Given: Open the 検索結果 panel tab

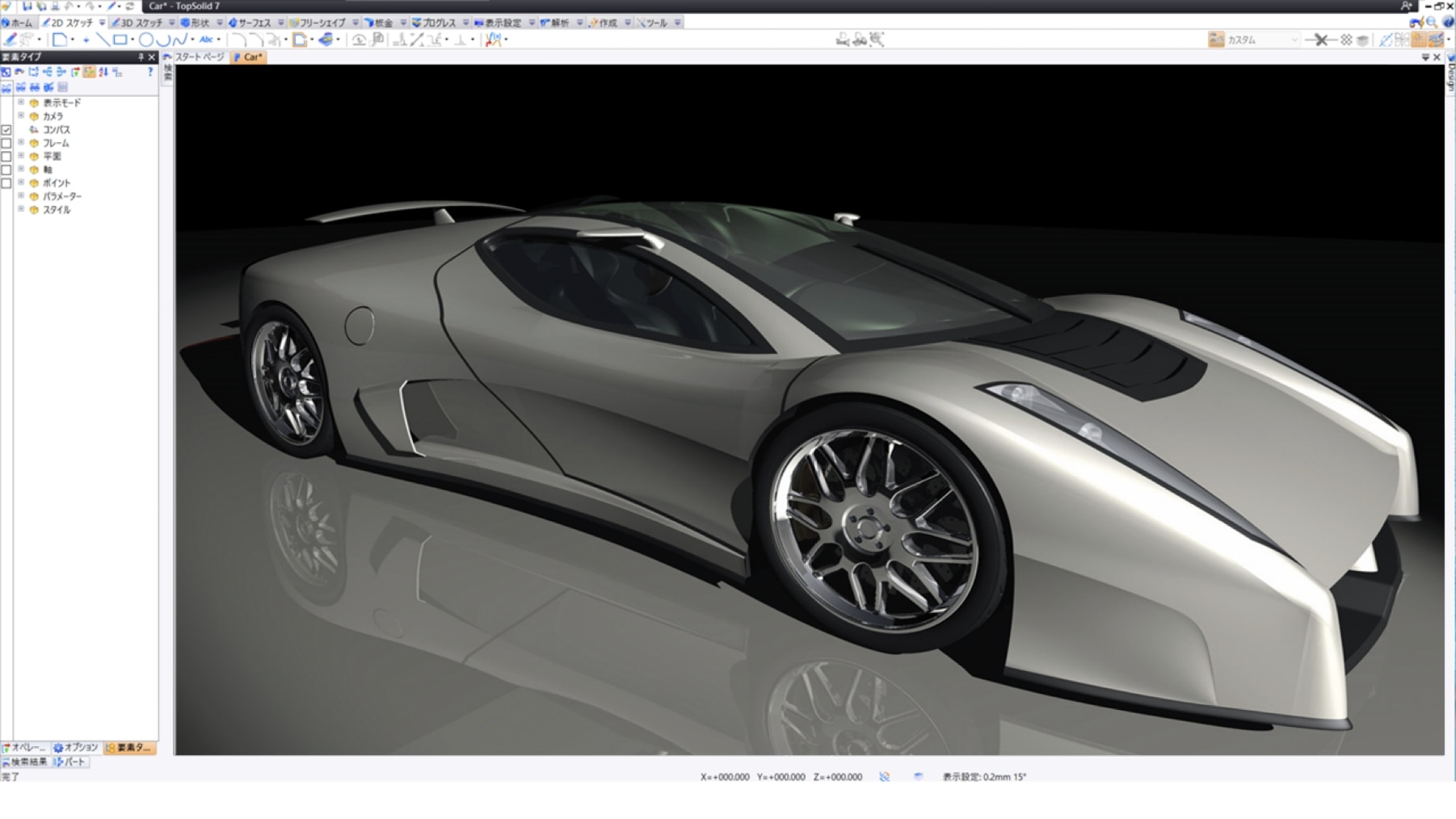Looking at the screenshot, I should click(25, 762).
